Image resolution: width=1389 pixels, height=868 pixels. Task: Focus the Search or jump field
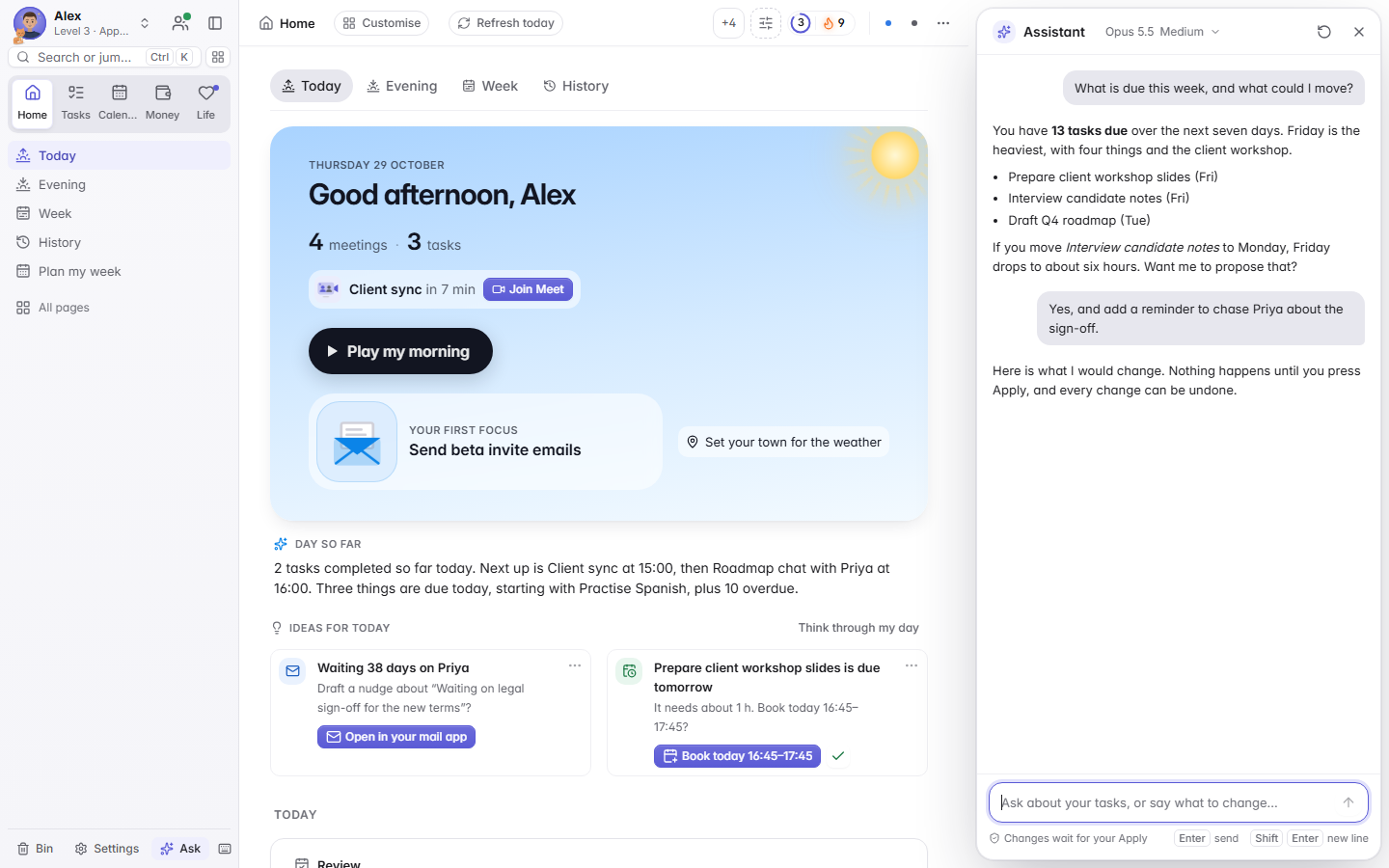104,57
